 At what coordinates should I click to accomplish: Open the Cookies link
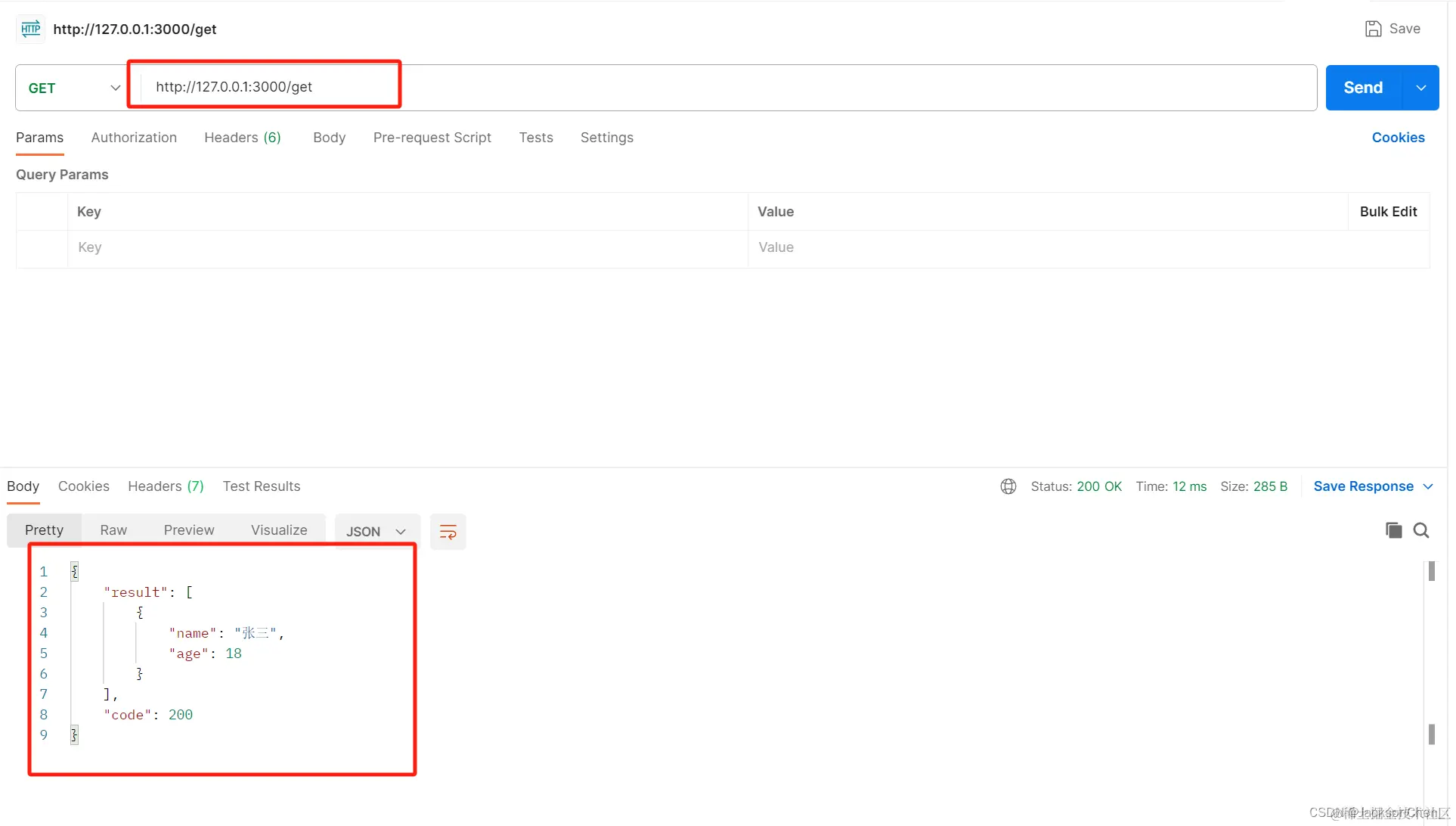click(1398, 138)
